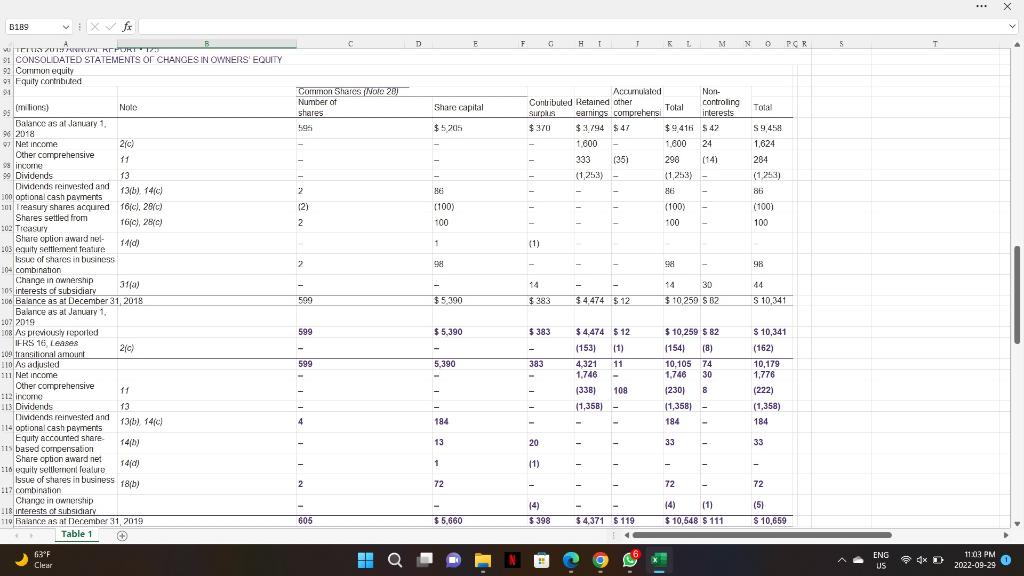Click the Insert Function (fx) icon
This screenshot has height=576, width=1024.
(127, 26)
